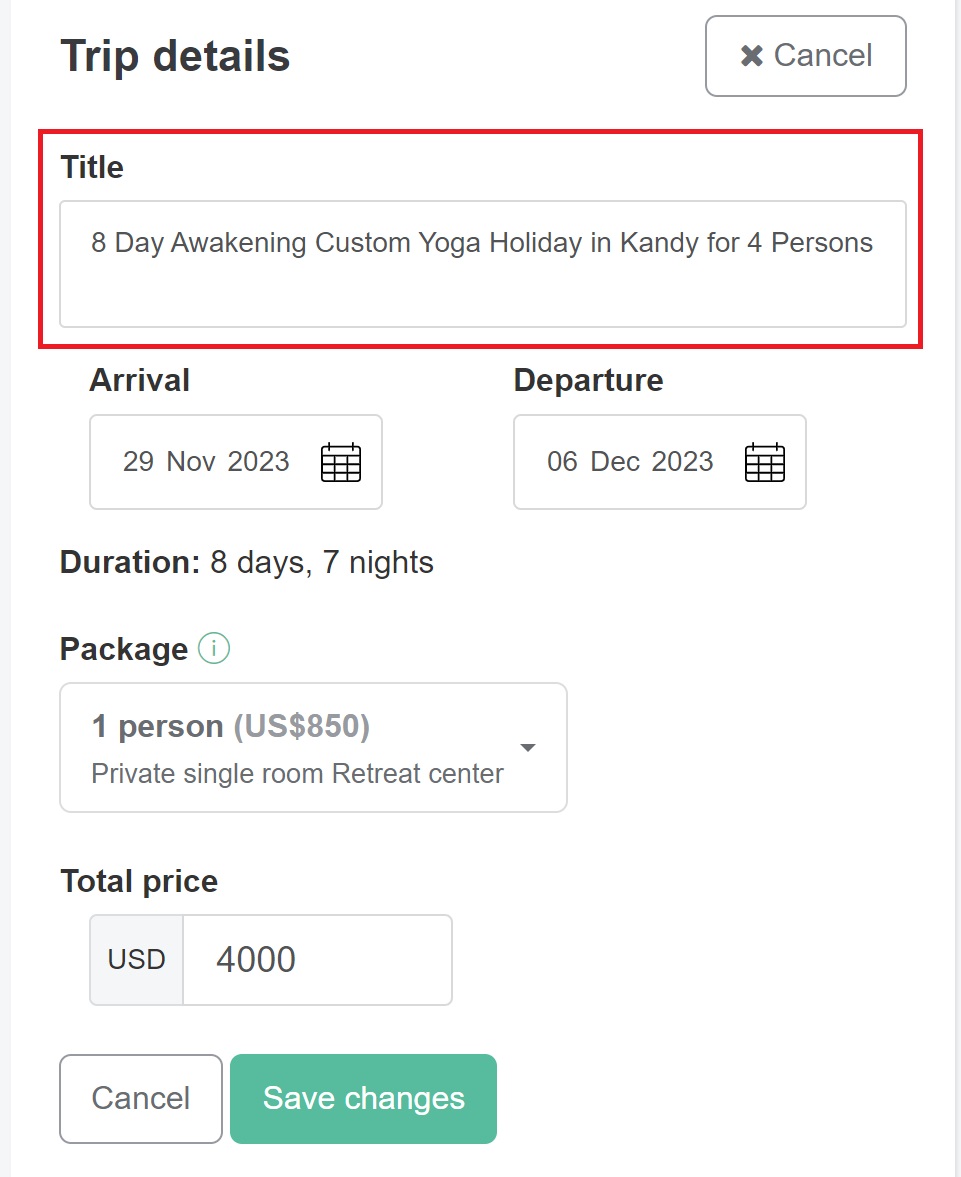Expand the package options with the dropdown arrow

529,747
